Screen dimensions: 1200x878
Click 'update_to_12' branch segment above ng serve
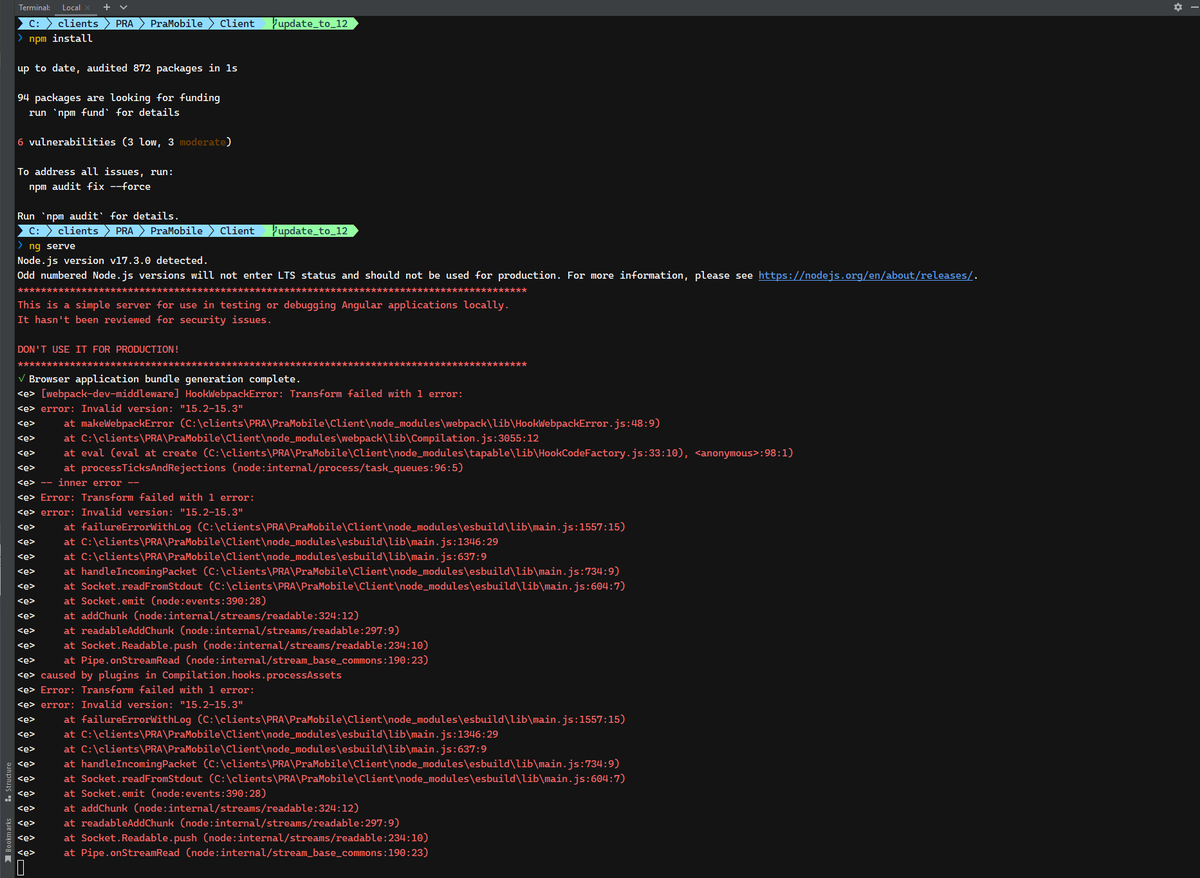[311, 231]
